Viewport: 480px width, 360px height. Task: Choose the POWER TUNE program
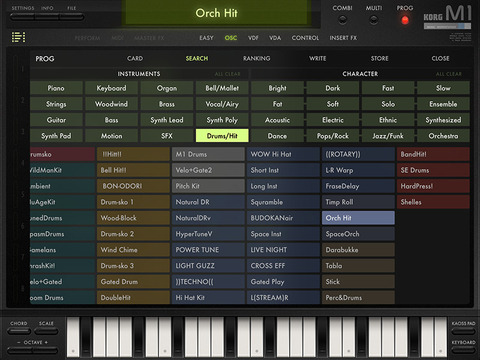pyautogui.click(x=208, y=250)
